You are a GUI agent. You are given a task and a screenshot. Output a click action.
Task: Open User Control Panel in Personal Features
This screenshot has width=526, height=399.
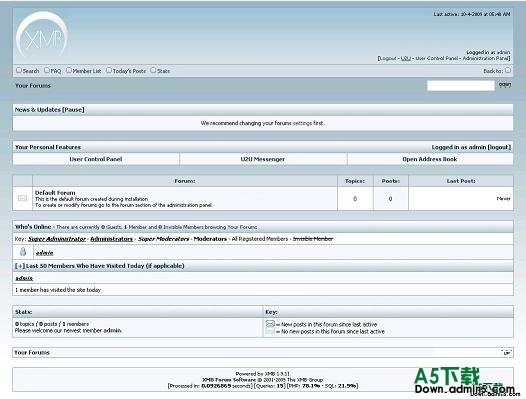click(96, 159)
